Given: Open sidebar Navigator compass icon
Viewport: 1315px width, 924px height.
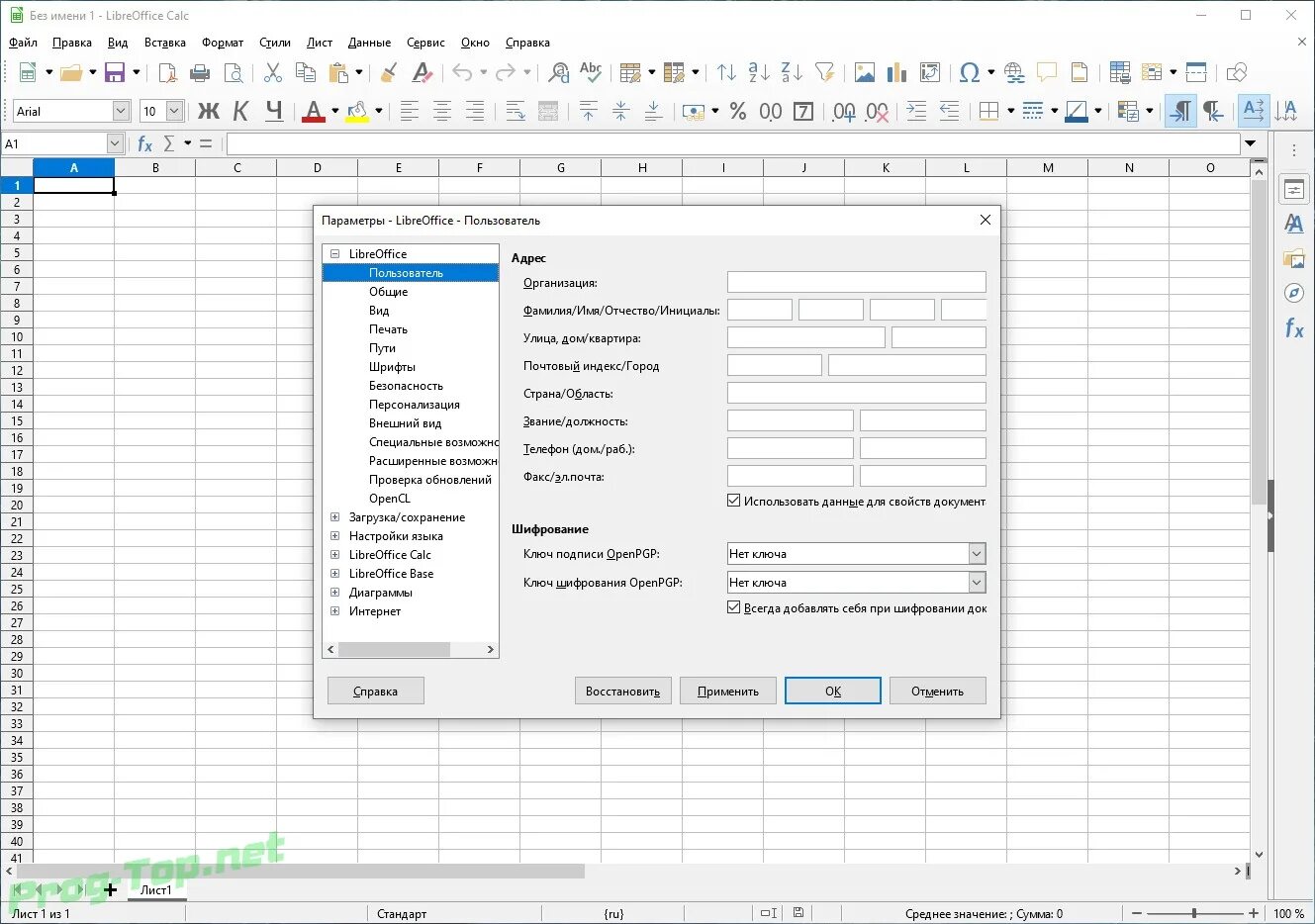Looking at the screenshot, I should click(x=1293, y=293).
